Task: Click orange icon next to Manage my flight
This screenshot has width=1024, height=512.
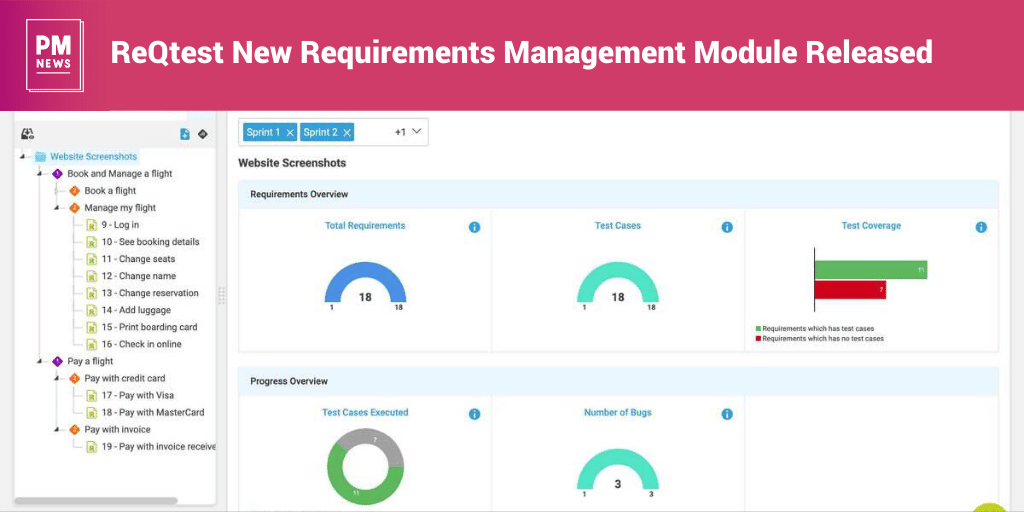Action: click(74, 208)
